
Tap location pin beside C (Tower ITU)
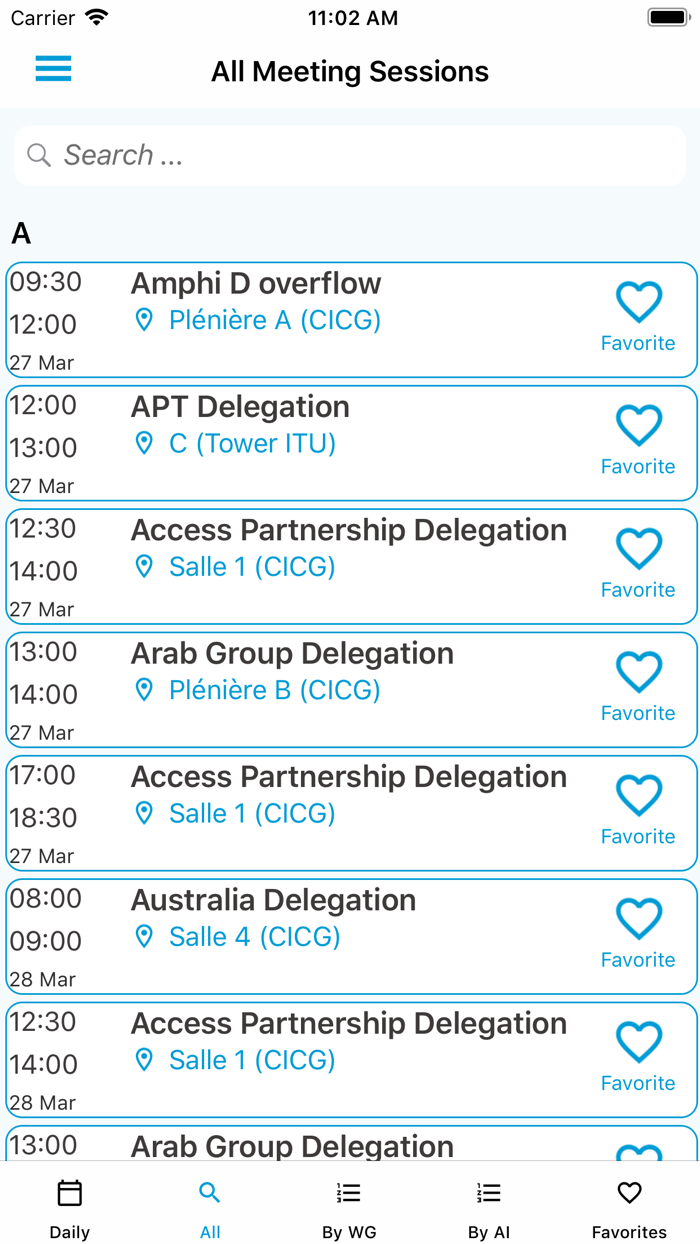145,443
